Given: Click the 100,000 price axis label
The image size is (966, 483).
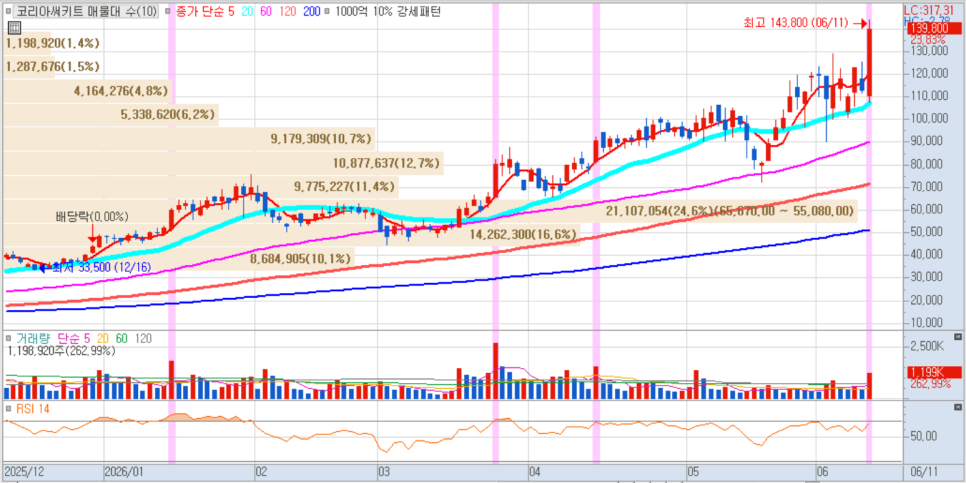Looking at the screenshot, I should pyautogui.click(x=931, y=118).
